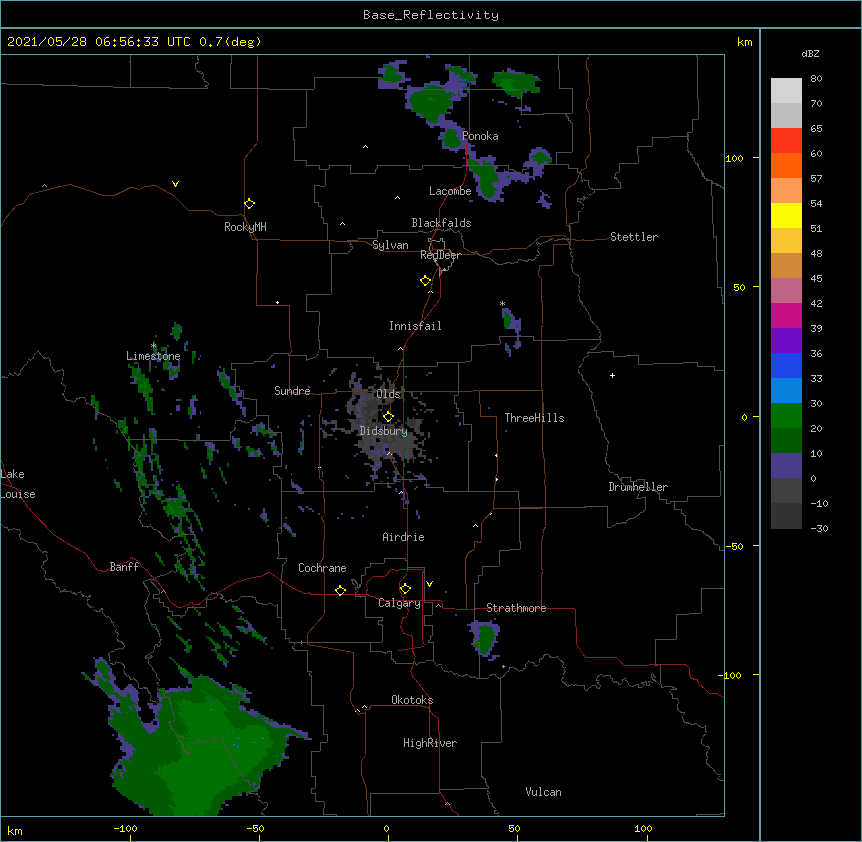Click the Didsbury city label
Viewport: 862px width, 842px height.
384,431
